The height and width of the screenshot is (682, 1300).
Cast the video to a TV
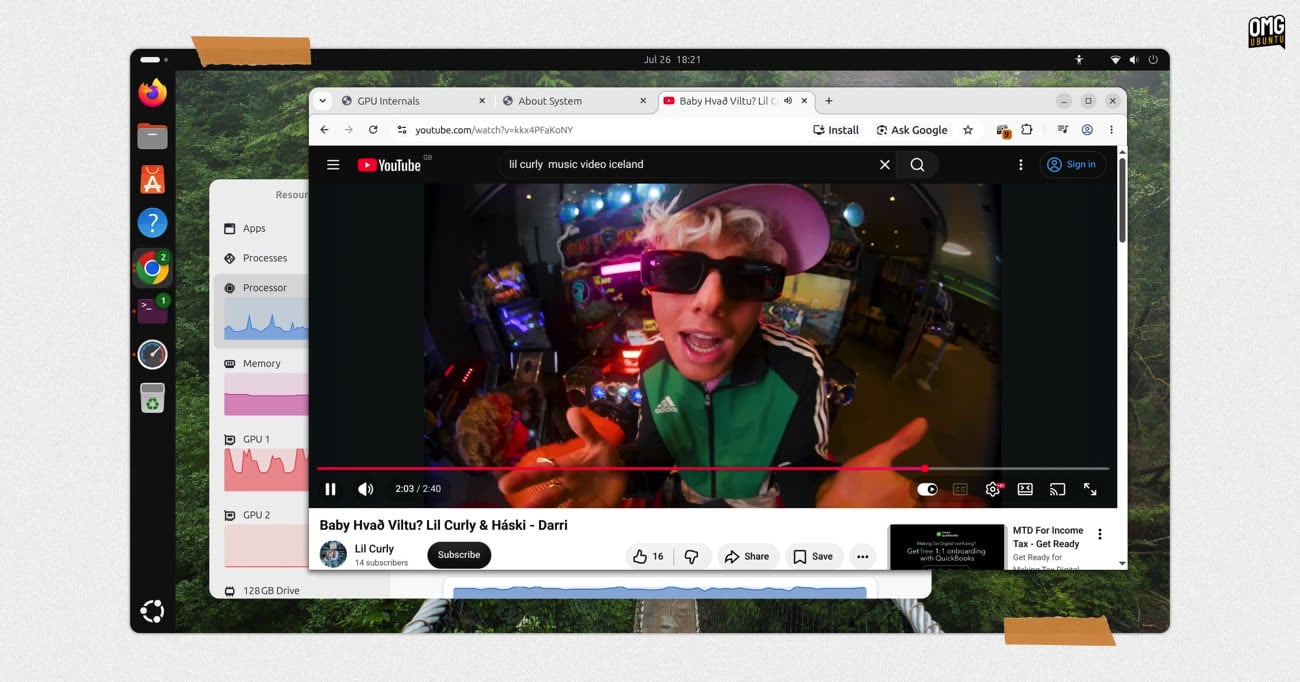coord(1057,489)
